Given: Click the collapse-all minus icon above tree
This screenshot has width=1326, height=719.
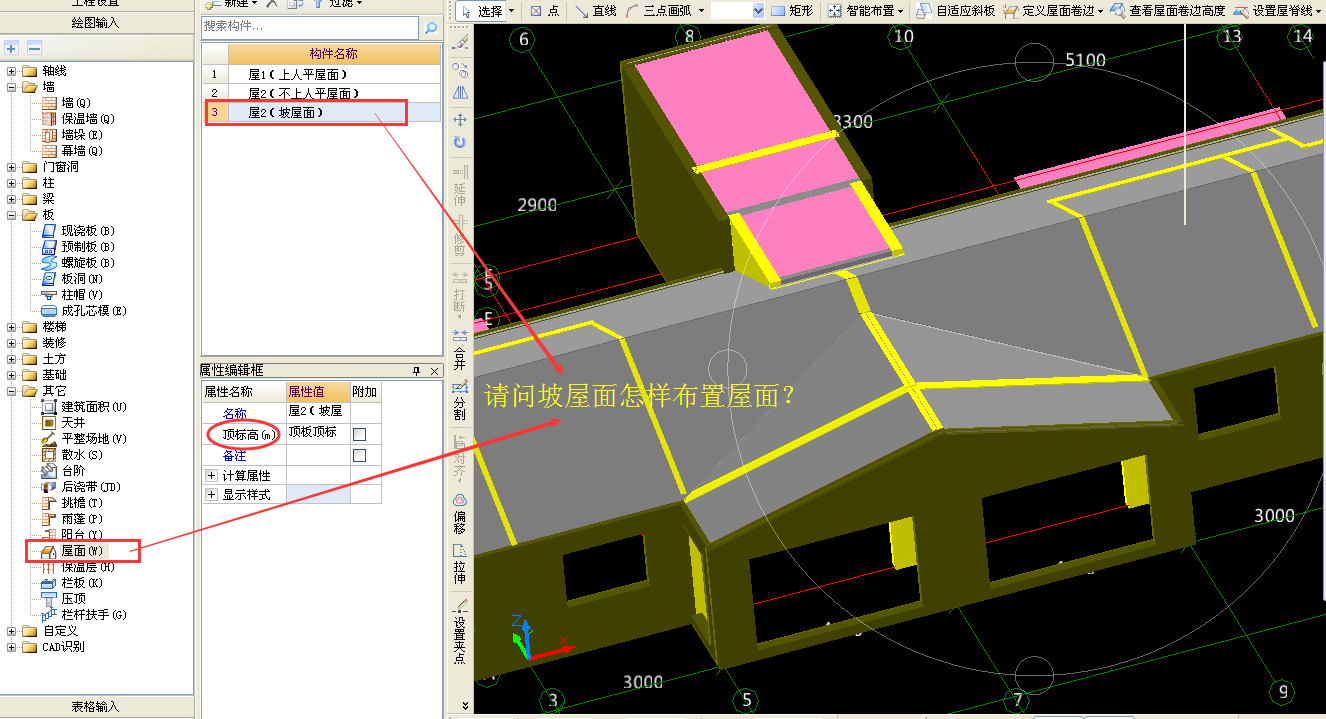Looking at the screenshot, I should [34, 47].
